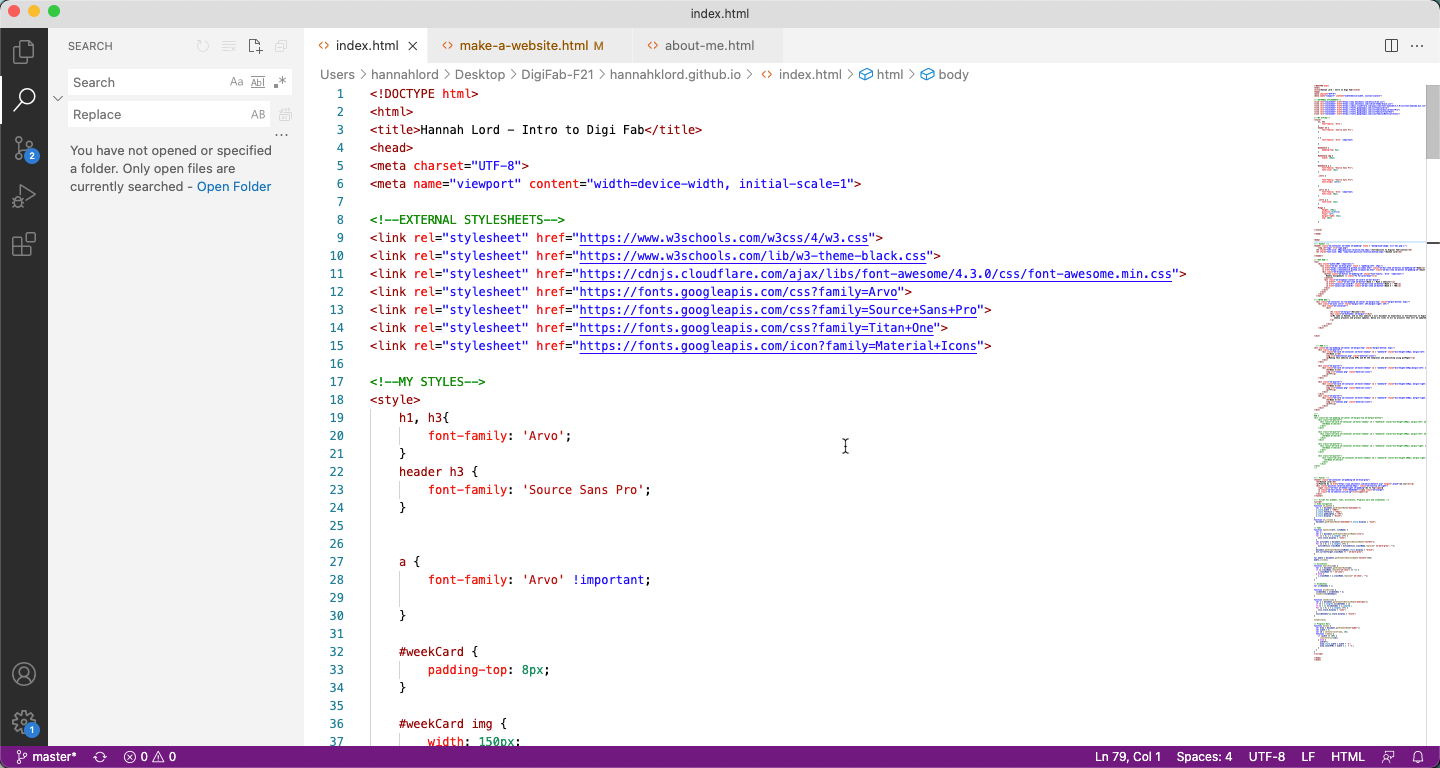Toggle Match Case in Search field
Screen dimensions: 1440x768
tap(237, 82)
